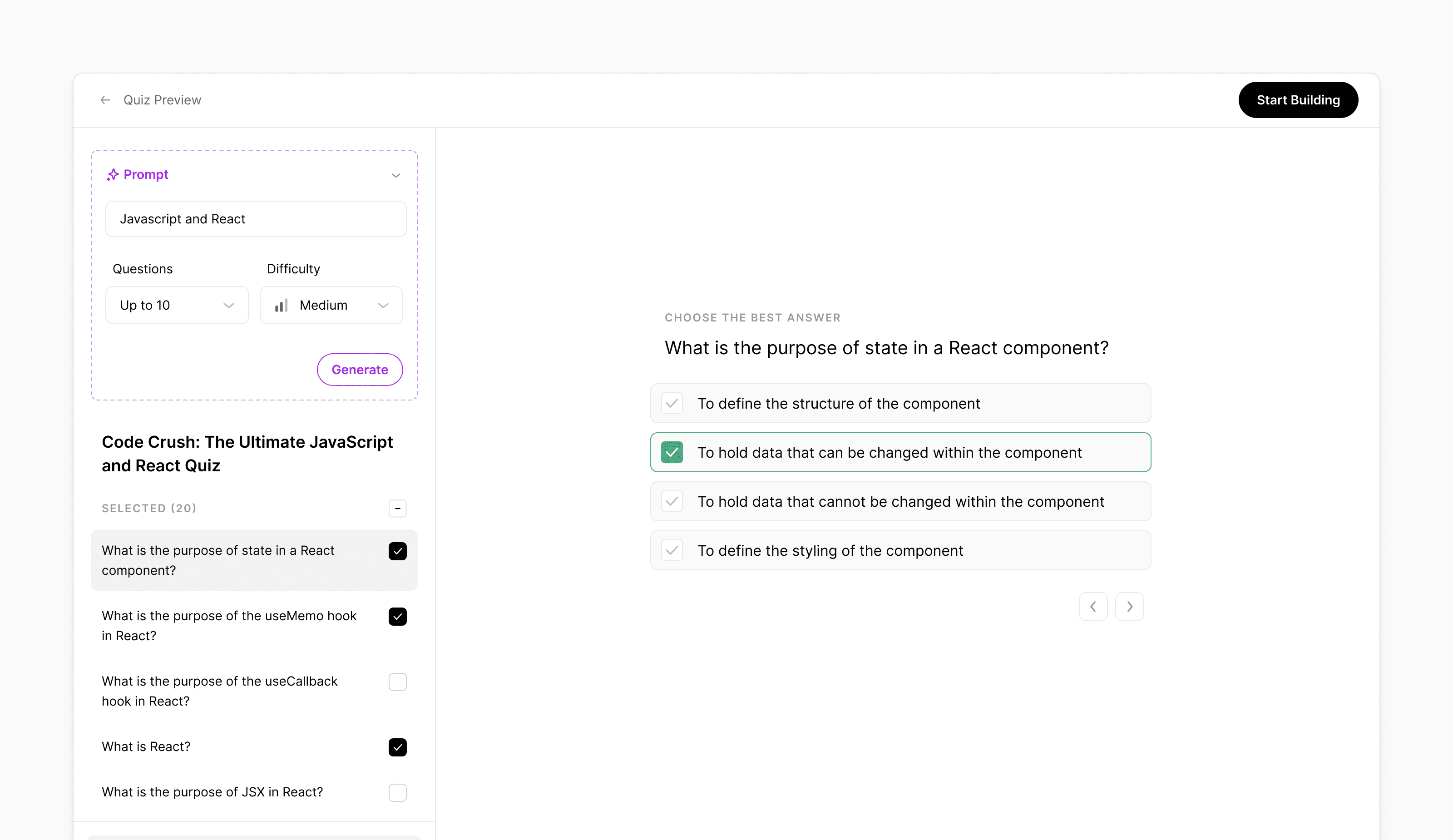Go to the next question with right arrow

click(1129, 607)
